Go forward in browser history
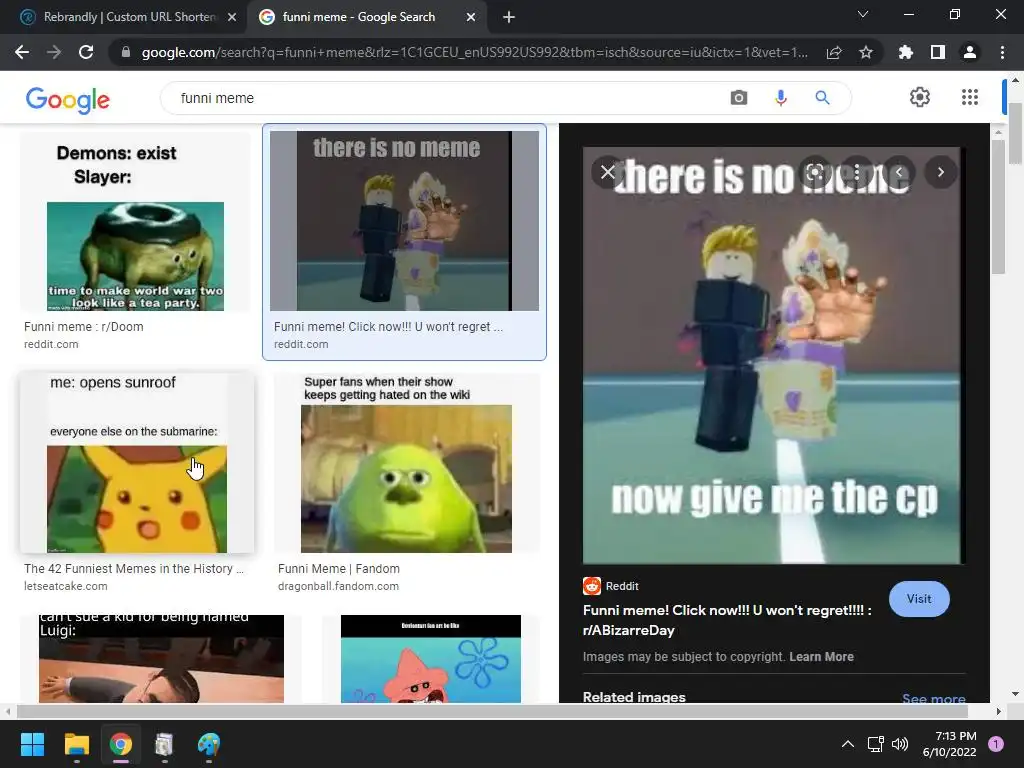 click(54, 52)
